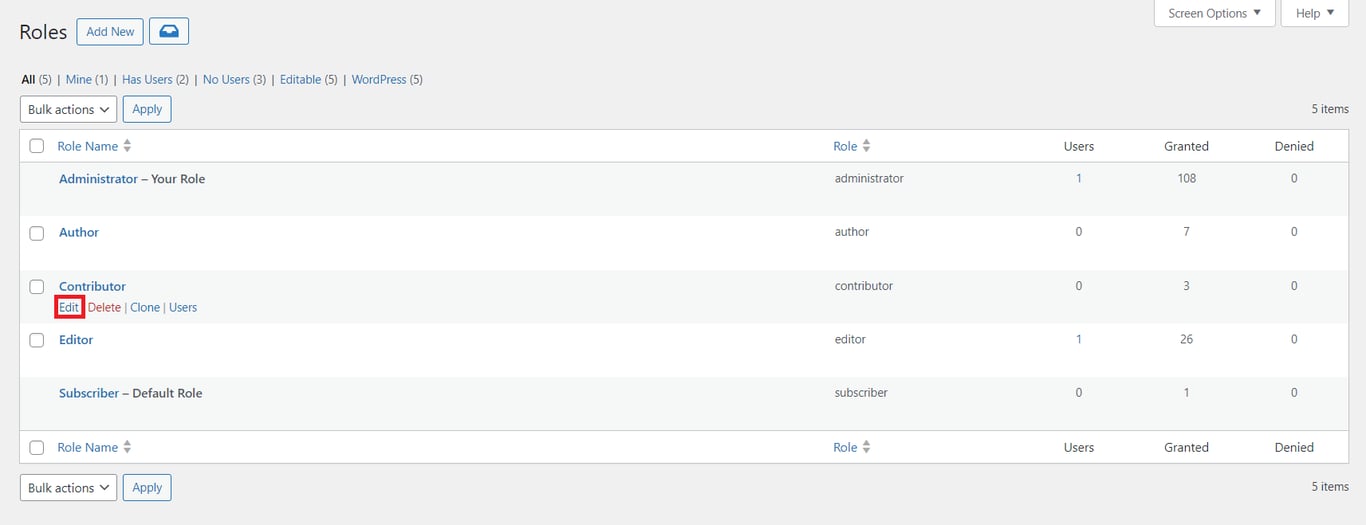Image resolution: width=1366 pixels, height=525 pixels.
Task: Tick the Author role checkbox
Action: (x=37, y=233)
